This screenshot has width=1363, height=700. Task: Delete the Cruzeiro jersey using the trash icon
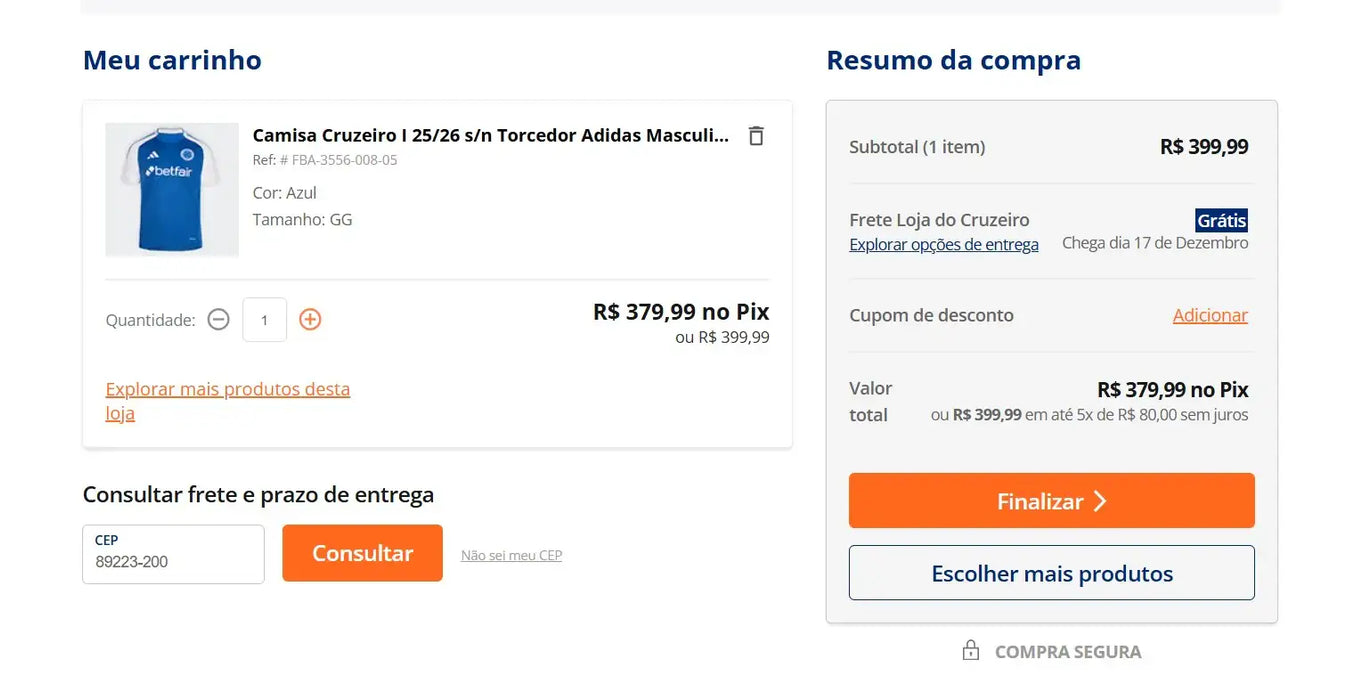[x=756, y=135]
